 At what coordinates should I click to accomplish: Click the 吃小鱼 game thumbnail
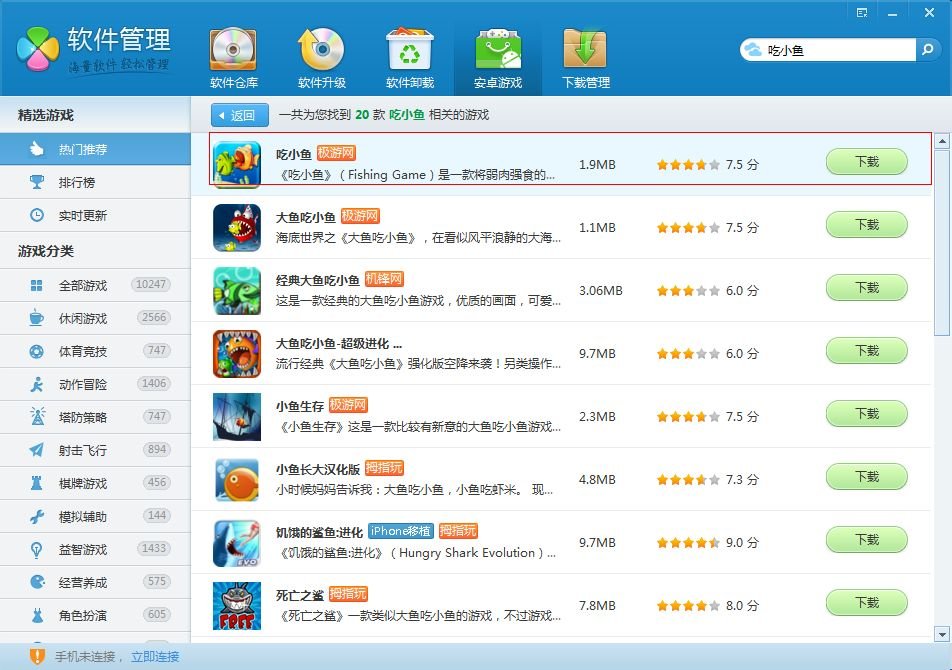[x=237, y=164]
